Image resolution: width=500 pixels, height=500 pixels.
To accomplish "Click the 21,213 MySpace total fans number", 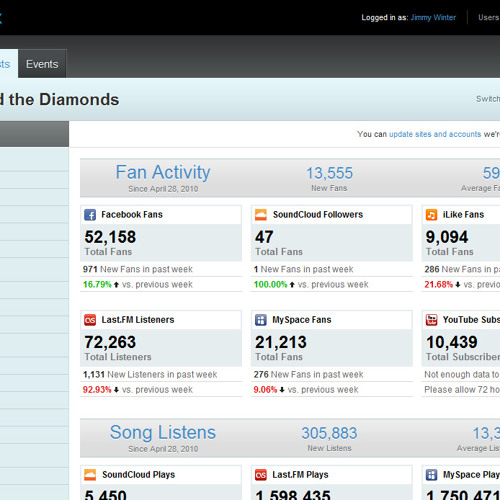I will pyautogui.click(x=281, y=342).
